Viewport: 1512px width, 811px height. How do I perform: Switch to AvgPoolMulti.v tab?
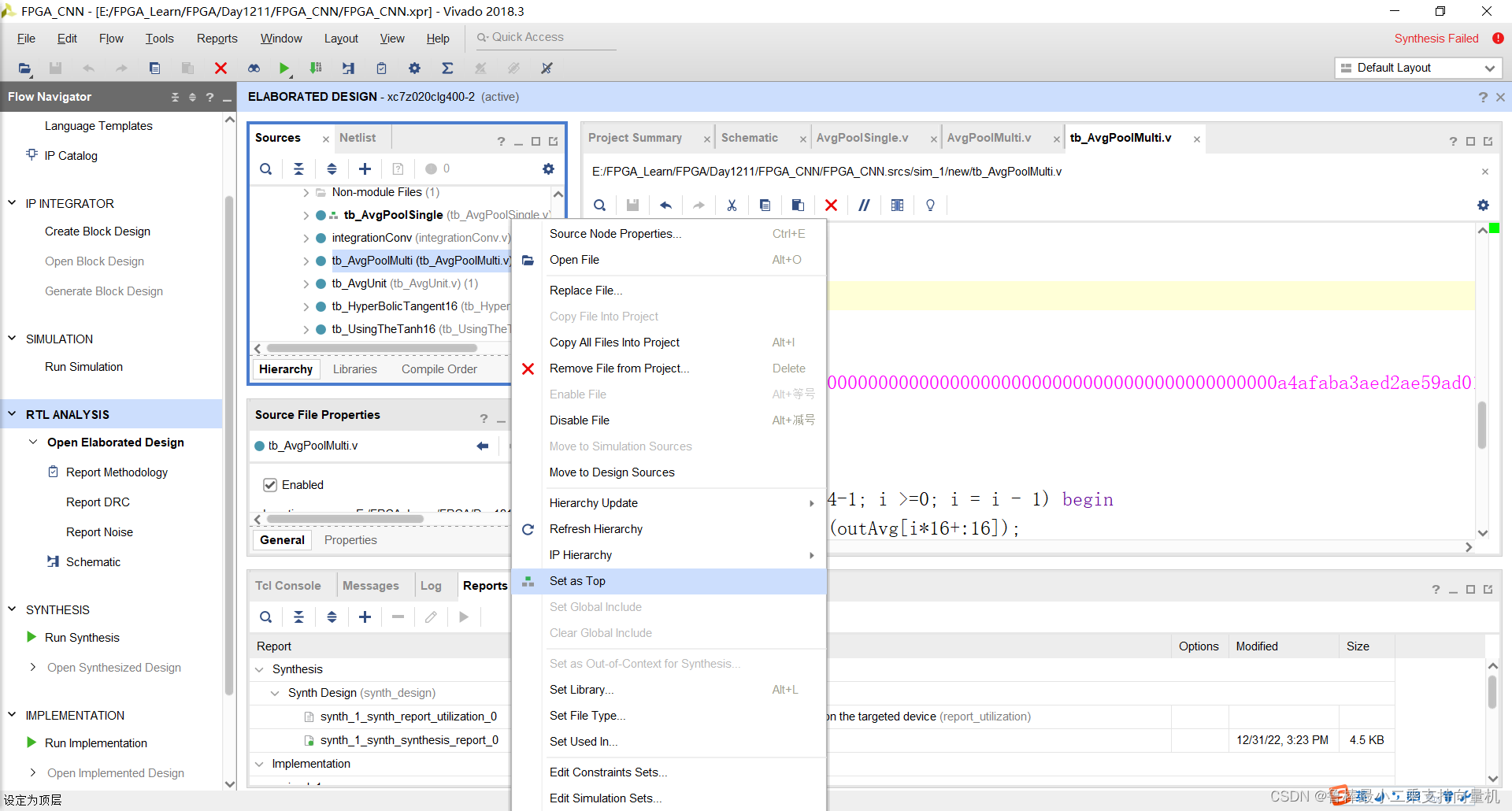(989, 138)
